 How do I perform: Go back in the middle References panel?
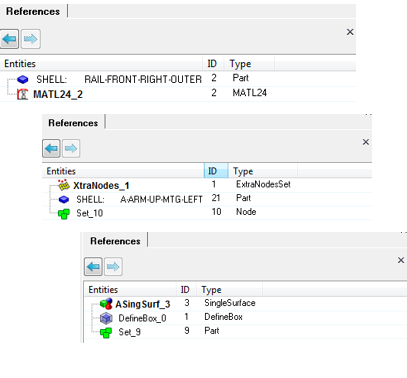coord(51,148)
